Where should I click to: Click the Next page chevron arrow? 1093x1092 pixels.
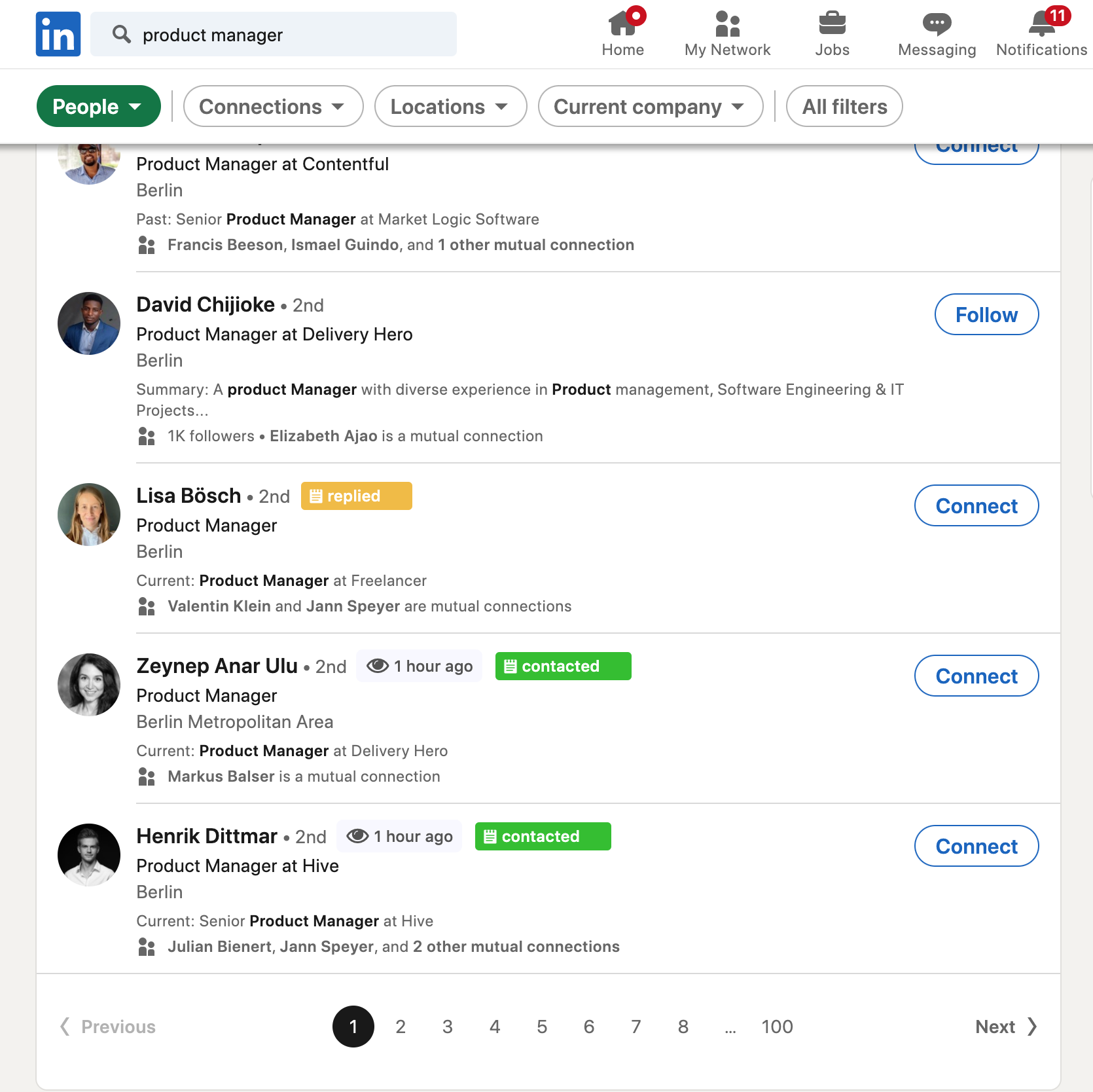pyautogui.click(x=1032, y=1026)
